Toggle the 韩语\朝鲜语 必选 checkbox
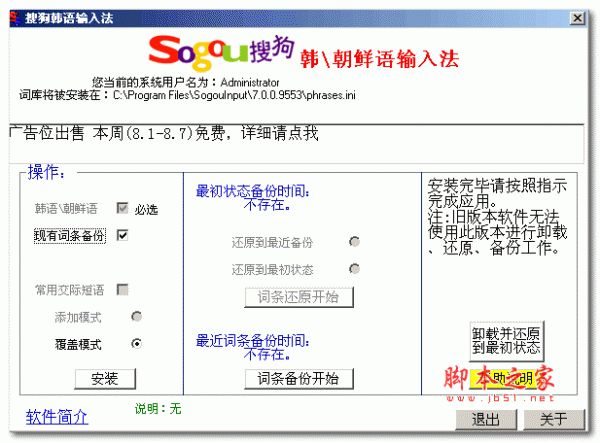The width and height of the screenshot is (600, 443). click(122, 208)
